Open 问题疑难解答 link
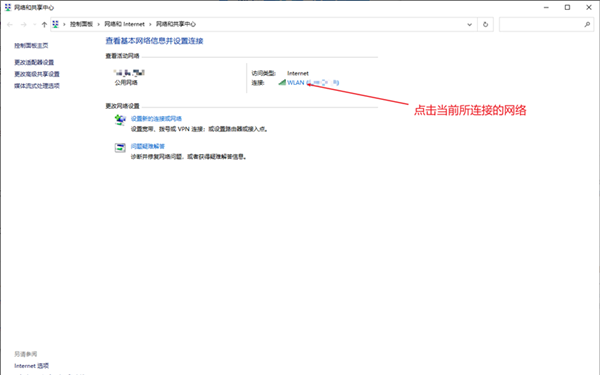The width and height of the screenshot is (603, 375). pos(148,146)
